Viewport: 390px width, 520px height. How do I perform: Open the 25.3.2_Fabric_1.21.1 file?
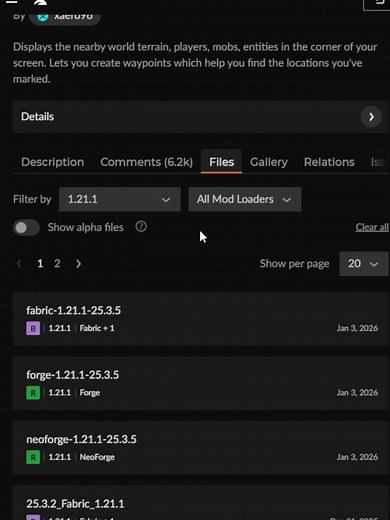(75, 503)
